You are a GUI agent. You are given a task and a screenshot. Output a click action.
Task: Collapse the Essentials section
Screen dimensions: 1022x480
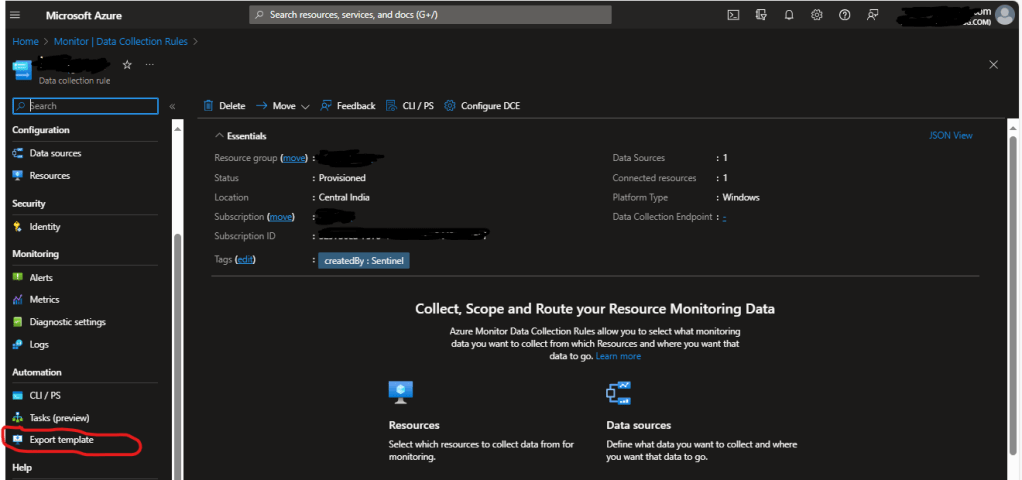pyautogui.click(x=218, y=136)
